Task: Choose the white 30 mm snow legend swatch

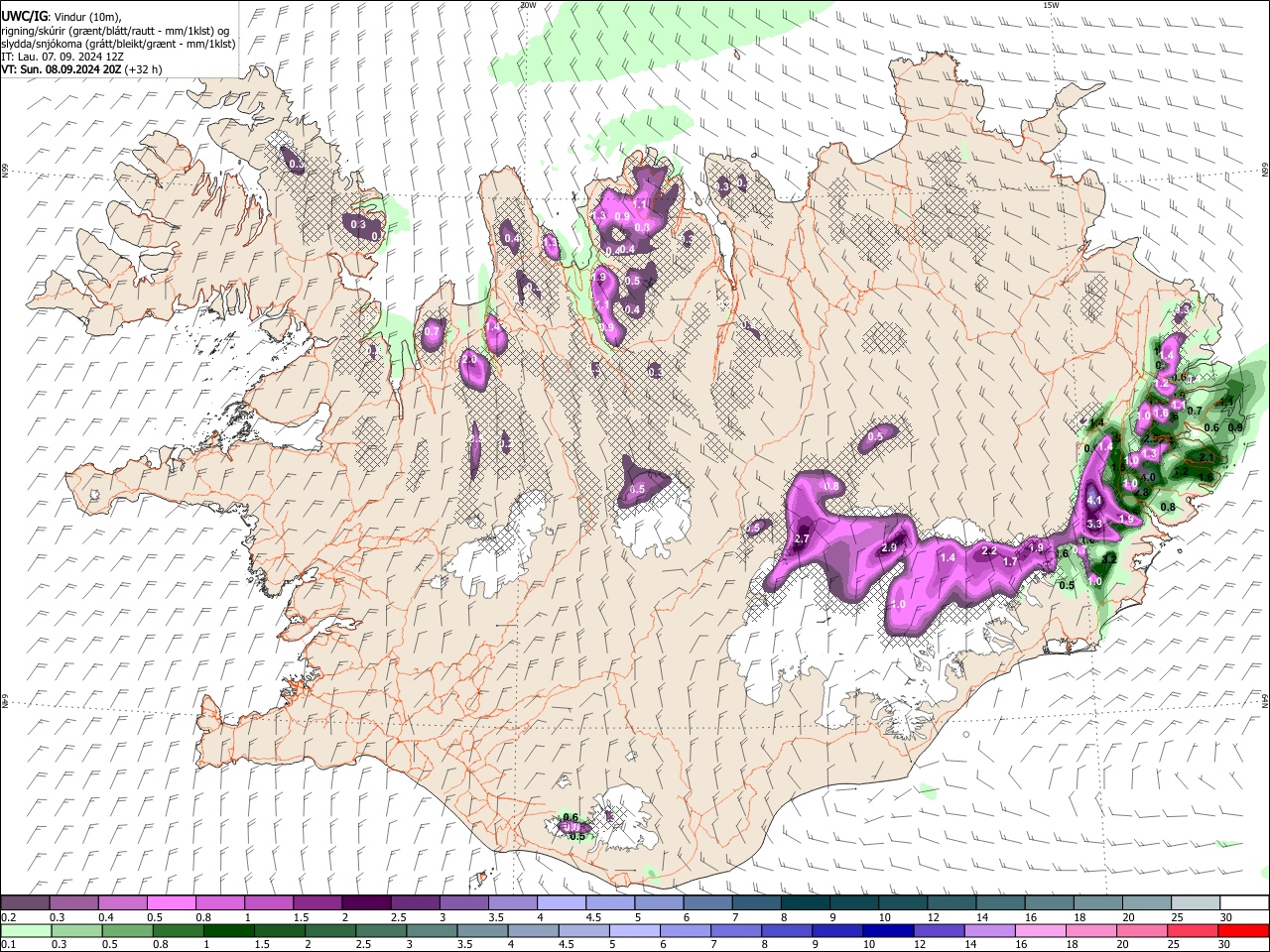Action: pyautogui.click(x=1245, y=903)
